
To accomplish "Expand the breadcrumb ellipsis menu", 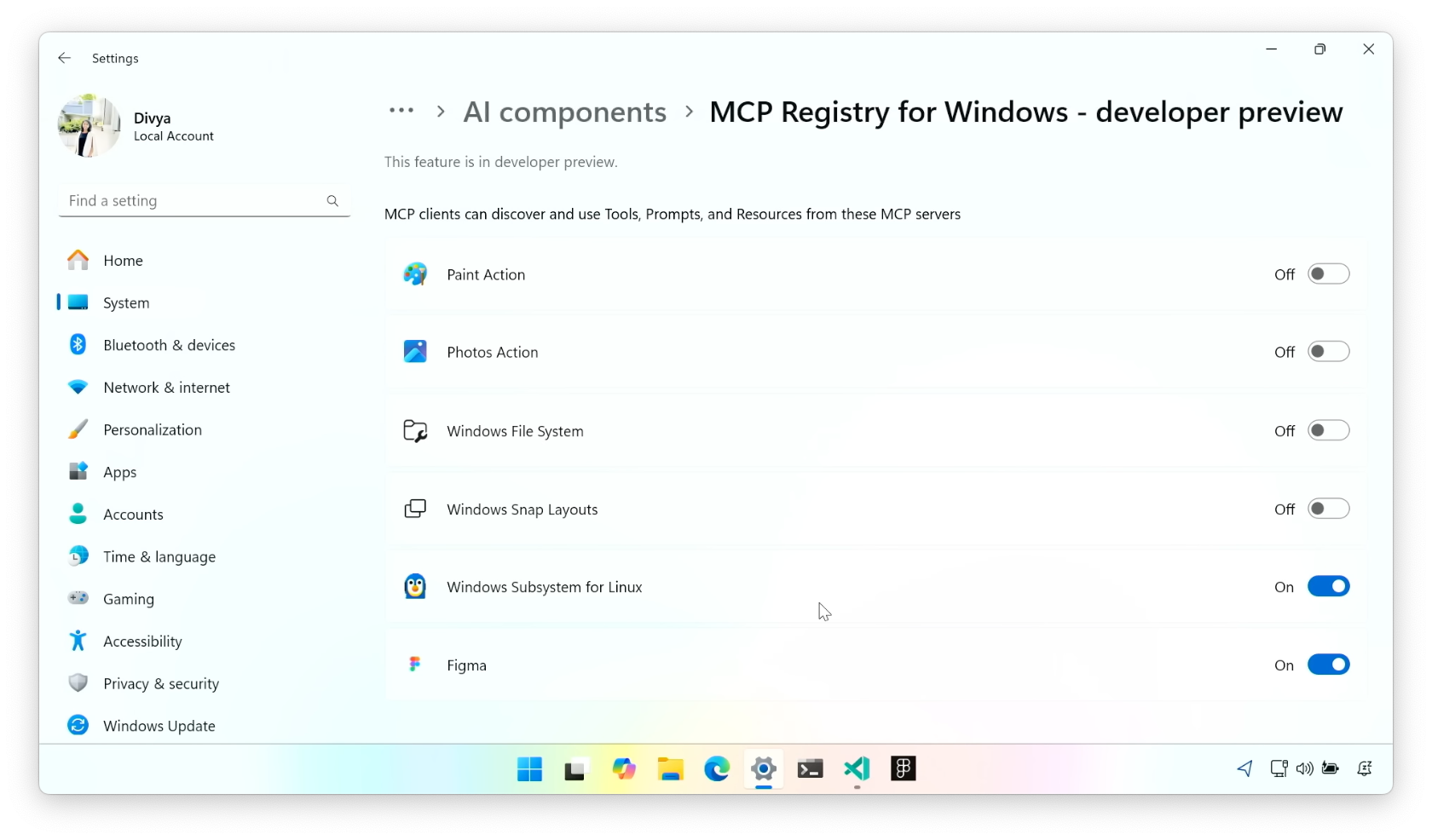I will (401, 111).
